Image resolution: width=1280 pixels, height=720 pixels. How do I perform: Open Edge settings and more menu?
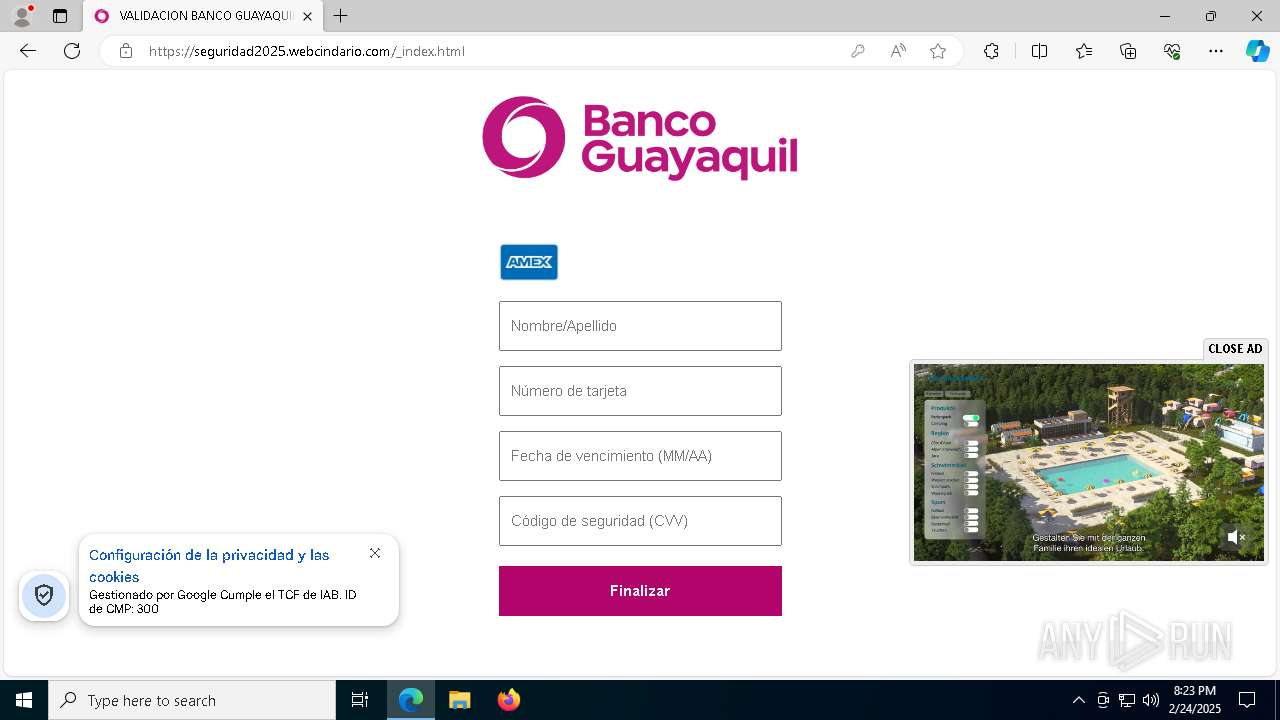click(x=1216, y=51)
